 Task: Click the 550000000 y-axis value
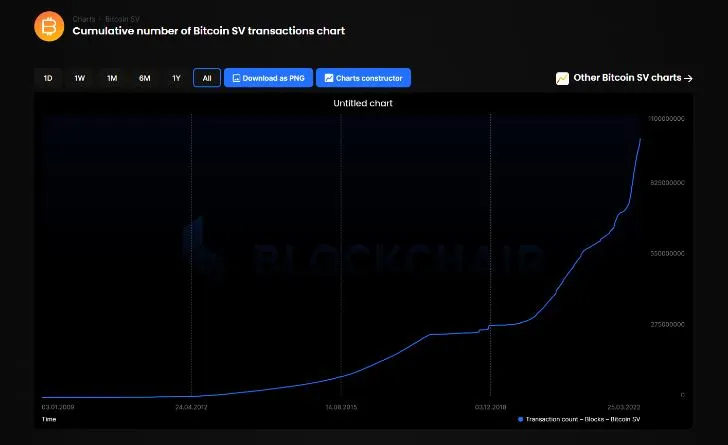coord(667,254)
